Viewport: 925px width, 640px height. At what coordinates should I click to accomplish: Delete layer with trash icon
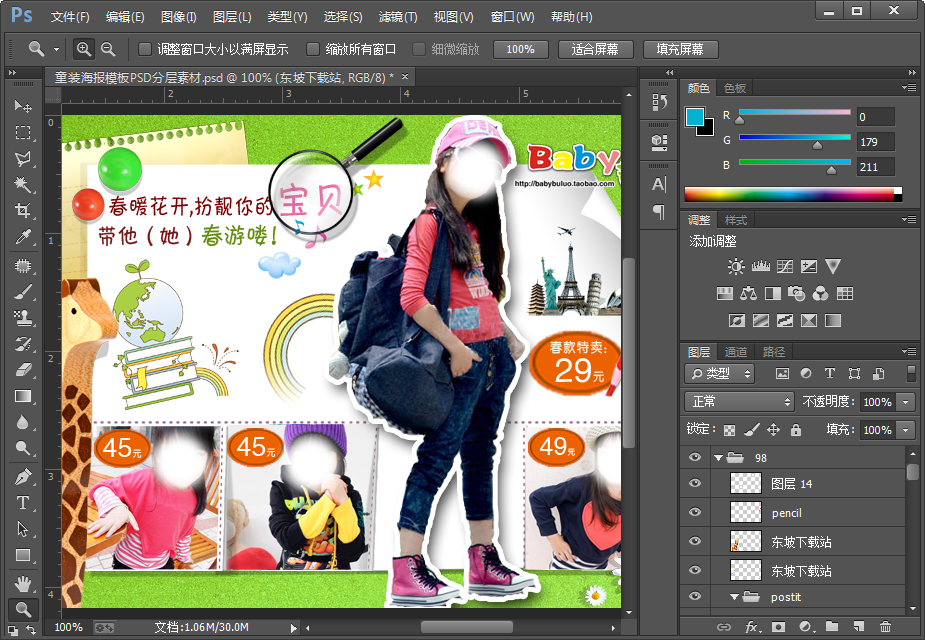(x=885, y=626)
